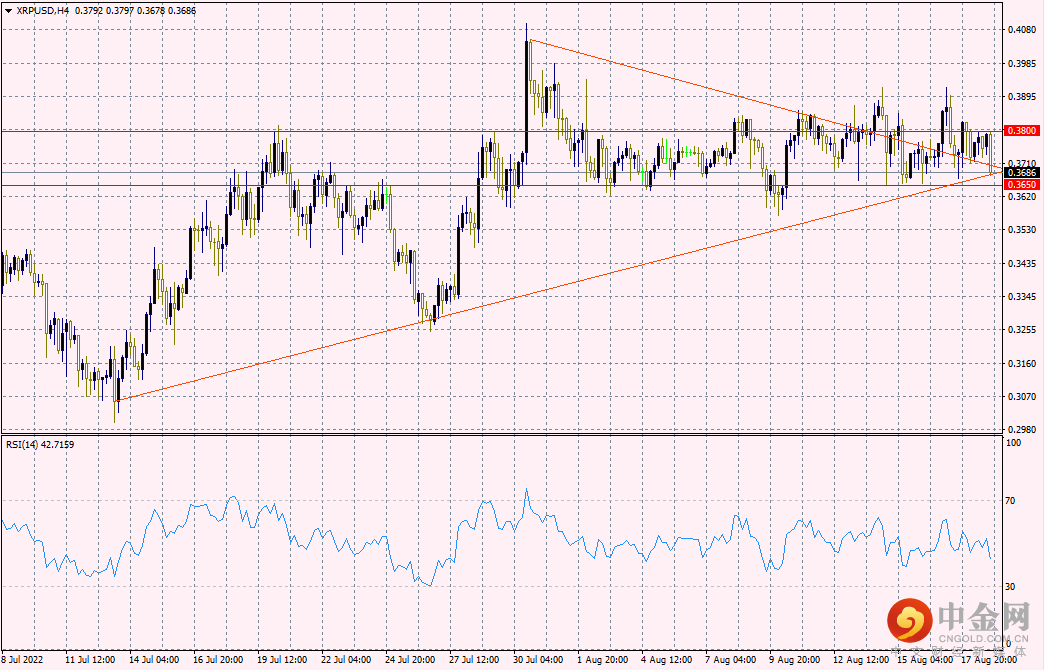Click the 1 Aug 20:00 time label
1044x670 pixels.
pos(601,659)
